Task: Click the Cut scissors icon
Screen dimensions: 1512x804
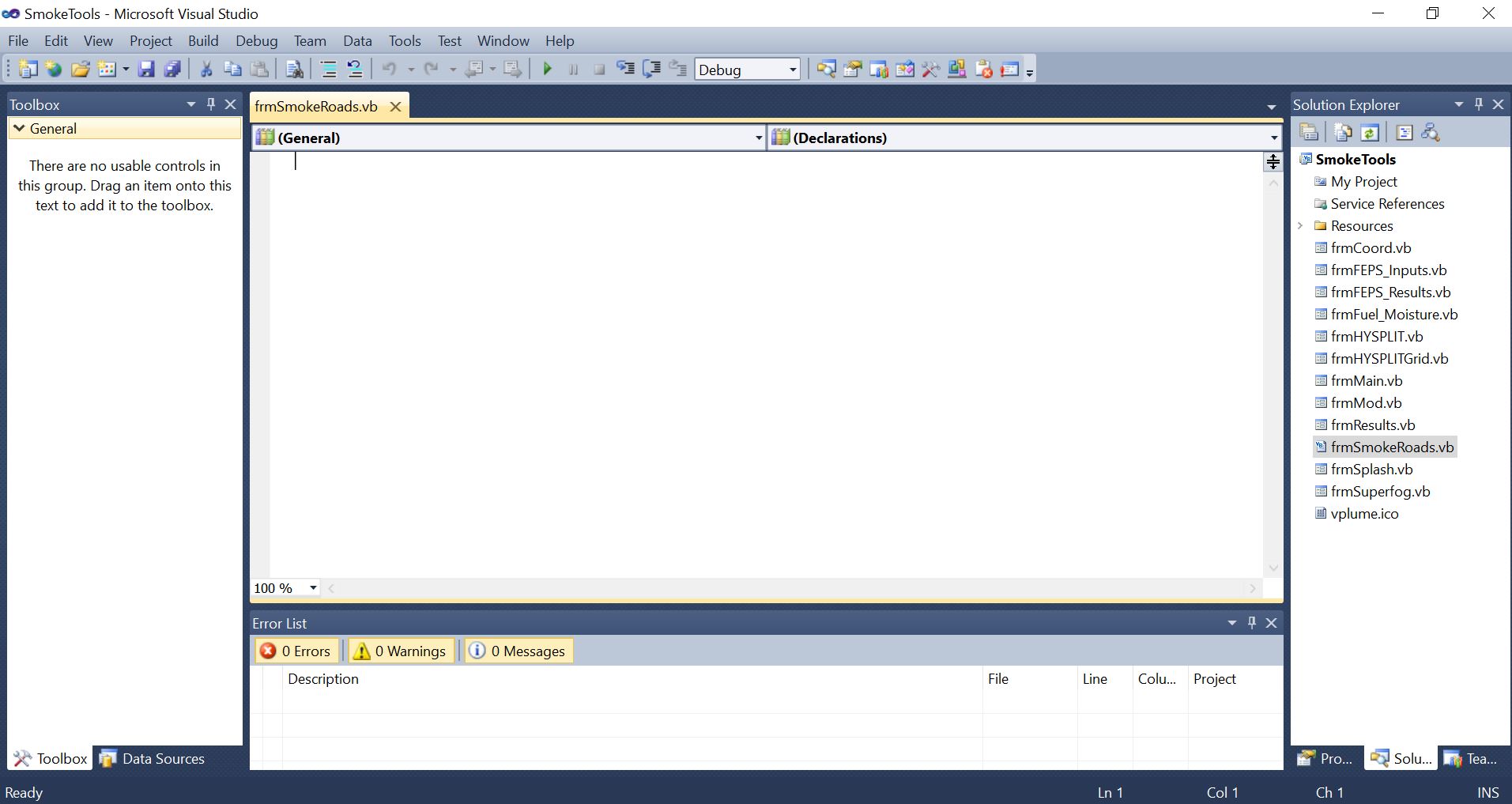Action: [x=206, y=70]
